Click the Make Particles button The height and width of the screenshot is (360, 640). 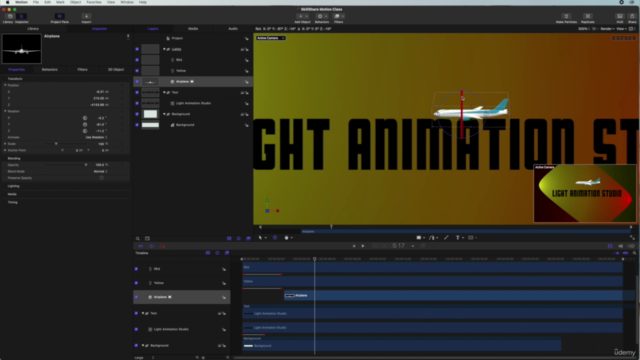(566, 17)
